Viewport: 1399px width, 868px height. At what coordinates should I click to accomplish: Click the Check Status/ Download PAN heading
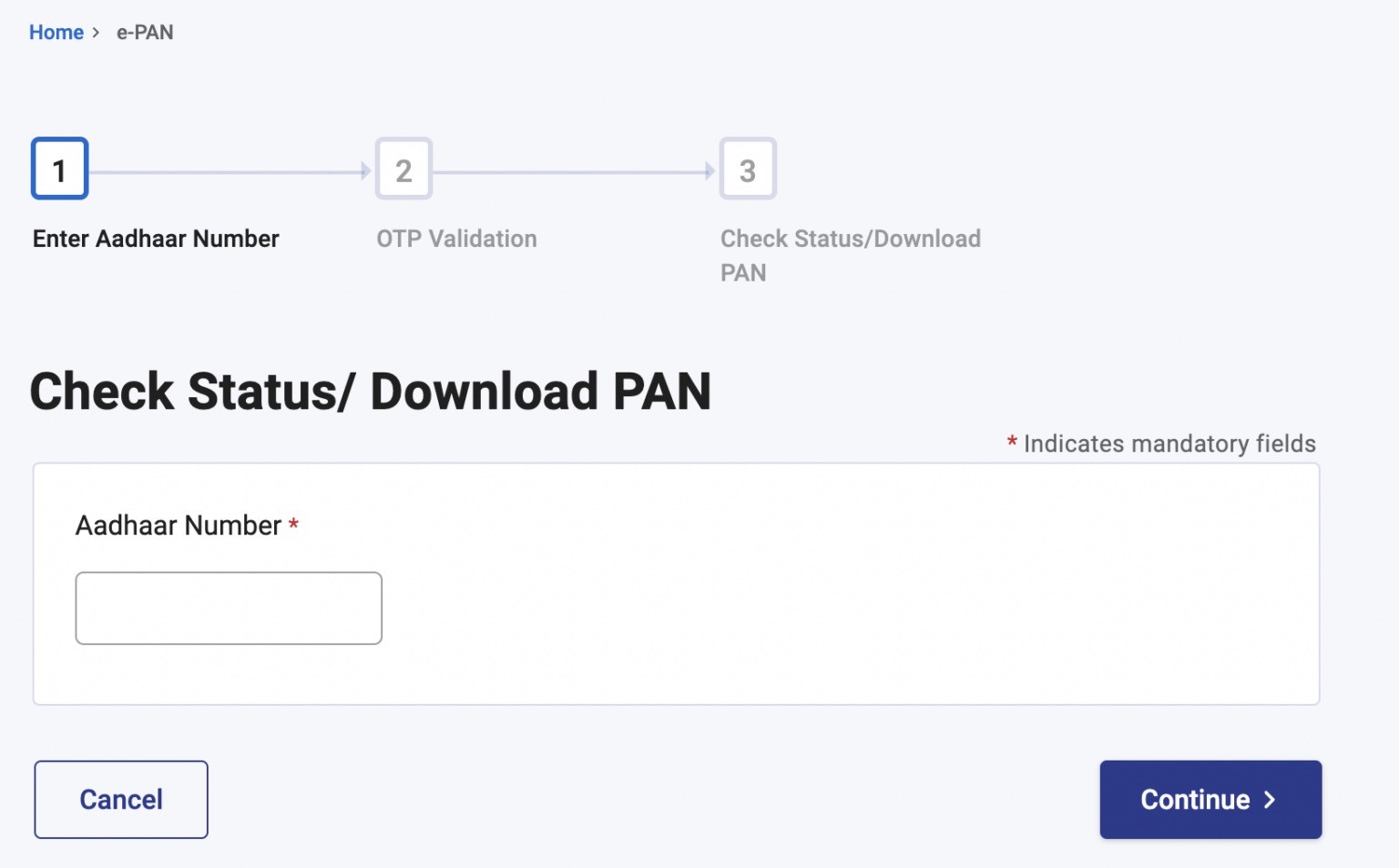coord(370,392)
